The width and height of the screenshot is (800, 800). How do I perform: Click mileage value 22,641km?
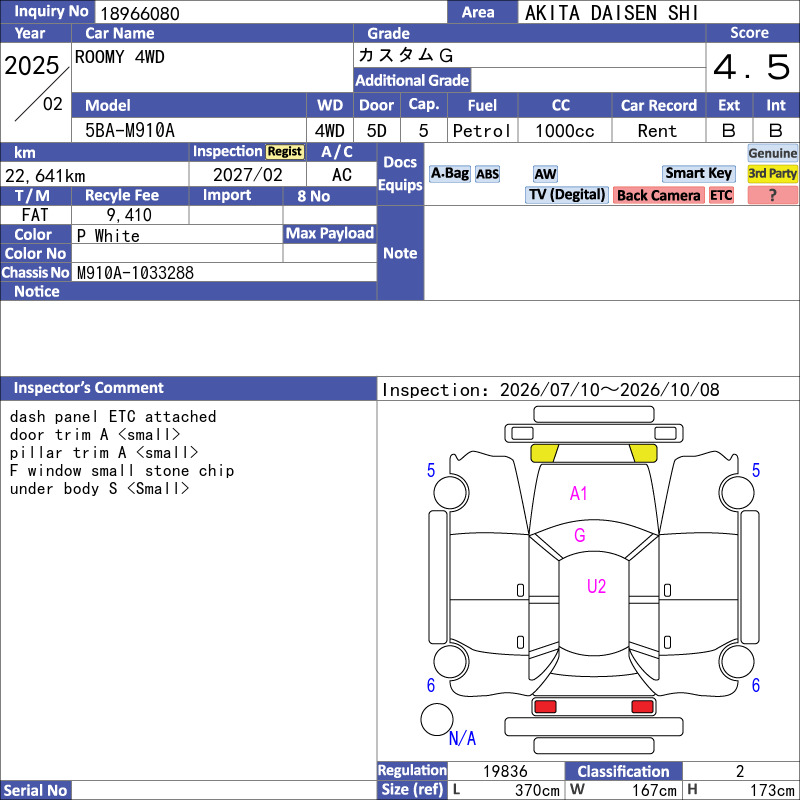(45, 176)
